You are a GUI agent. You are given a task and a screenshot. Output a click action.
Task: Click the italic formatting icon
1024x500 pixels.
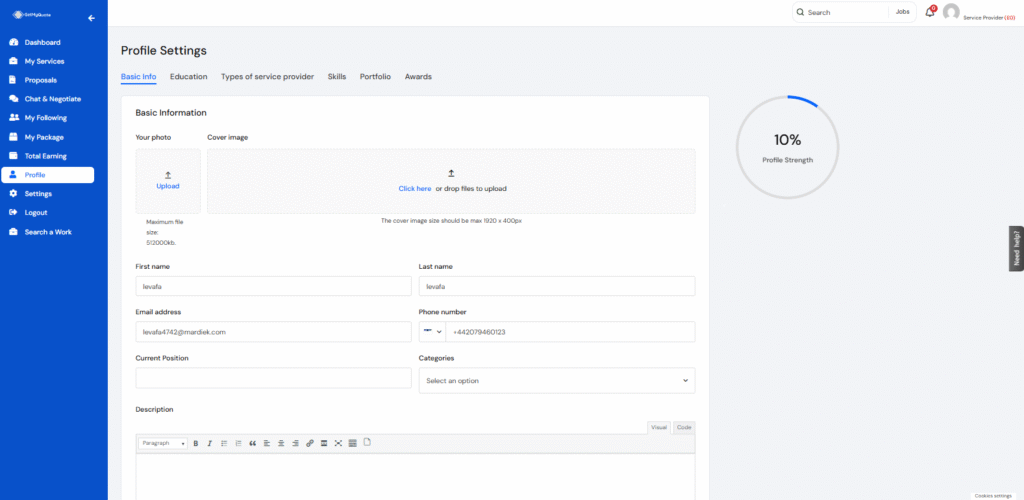click(x=210, y=443)
